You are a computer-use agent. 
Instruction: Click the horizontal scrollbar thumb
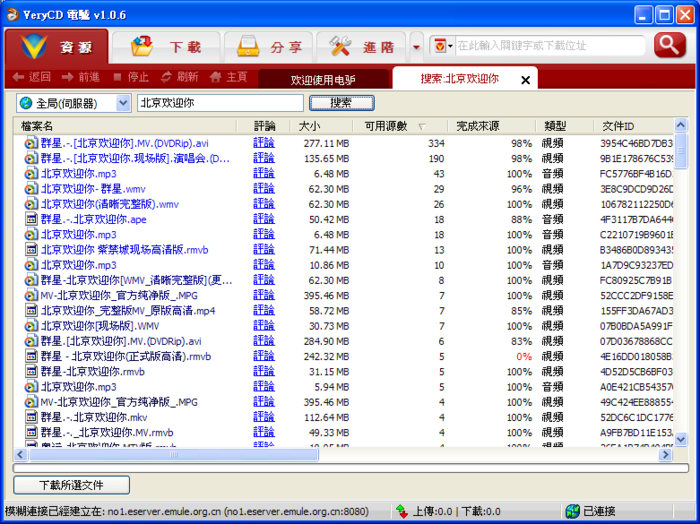(174, 454)
